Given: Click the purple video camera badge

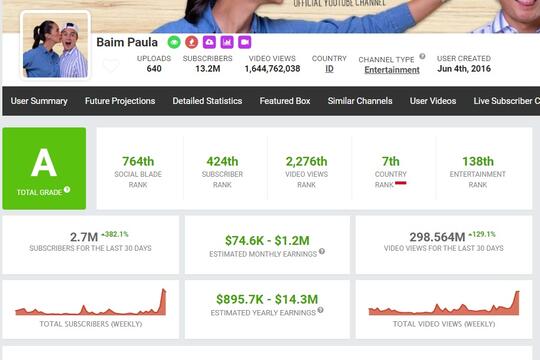Looking at the screenshot, I should pos(245,42).
